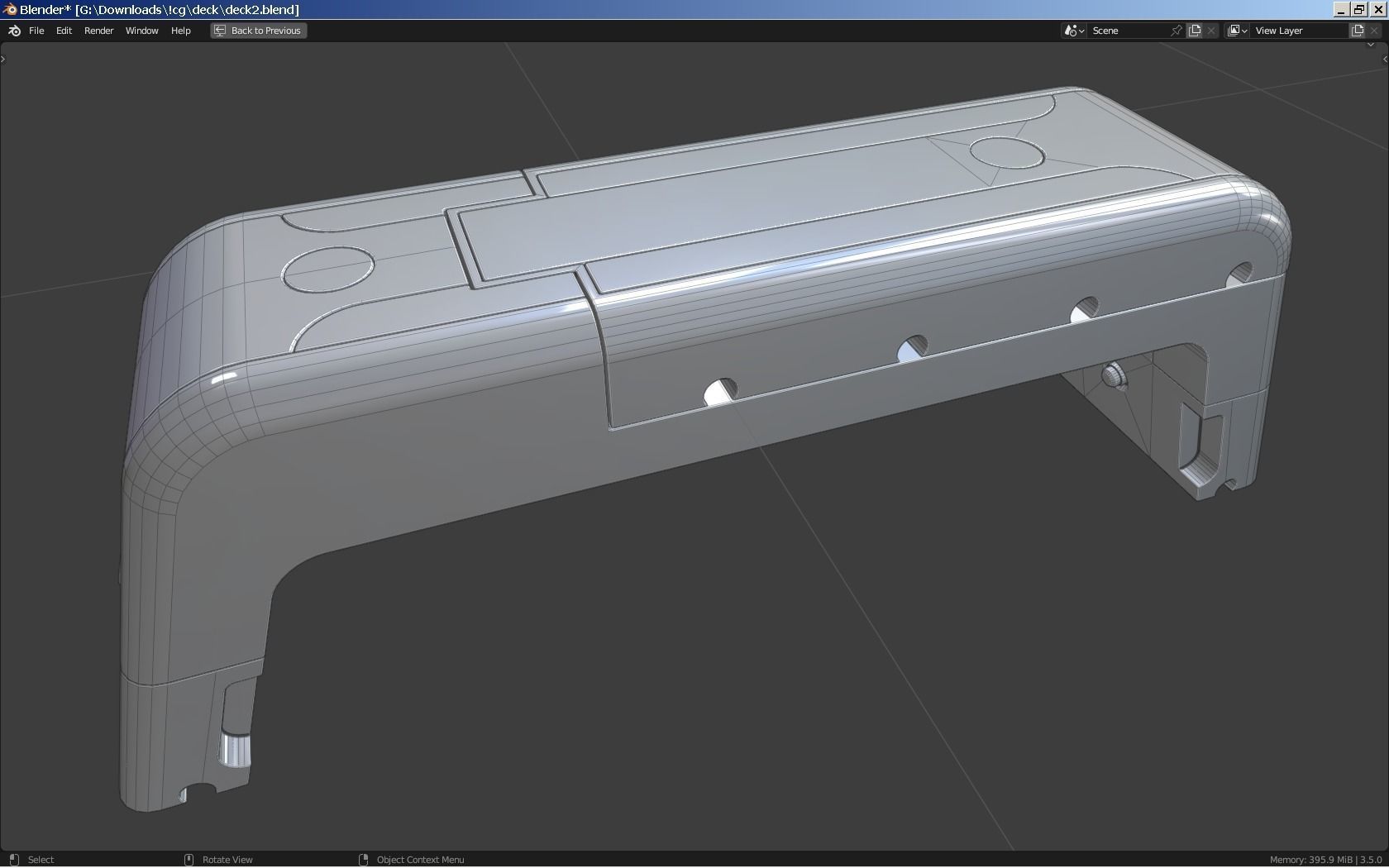Viewport: 1389px width, 868px height.
Task: Open the Scene selector dropdown arrow
Action: click(x=1081, y=31)
